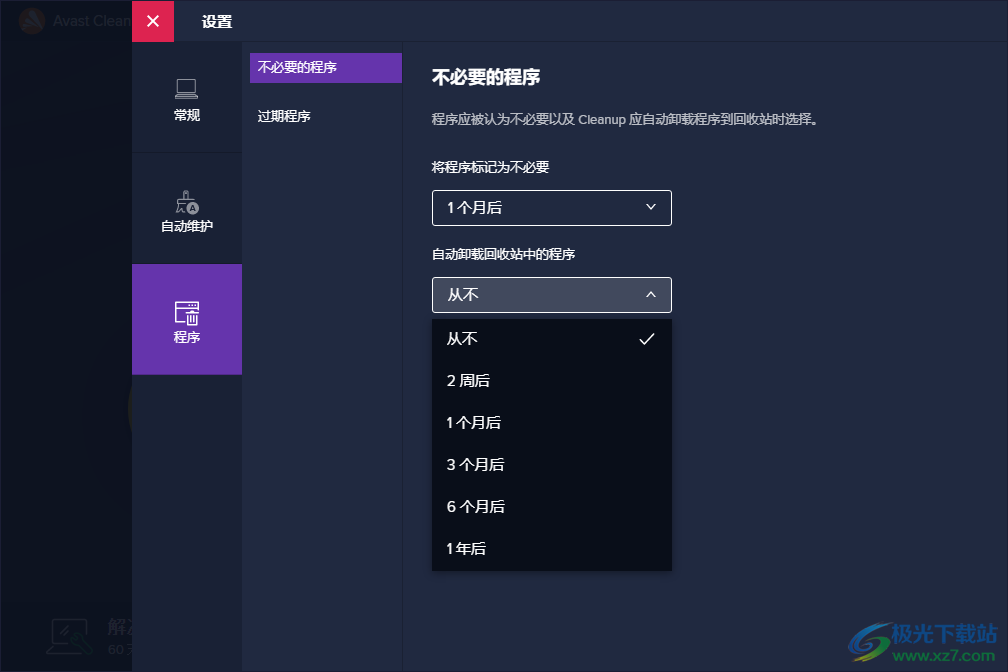The width and height of the screenshot is (1008, 672).
Task: Click the 不必要的程序 page heading
Action: point(486,77)
